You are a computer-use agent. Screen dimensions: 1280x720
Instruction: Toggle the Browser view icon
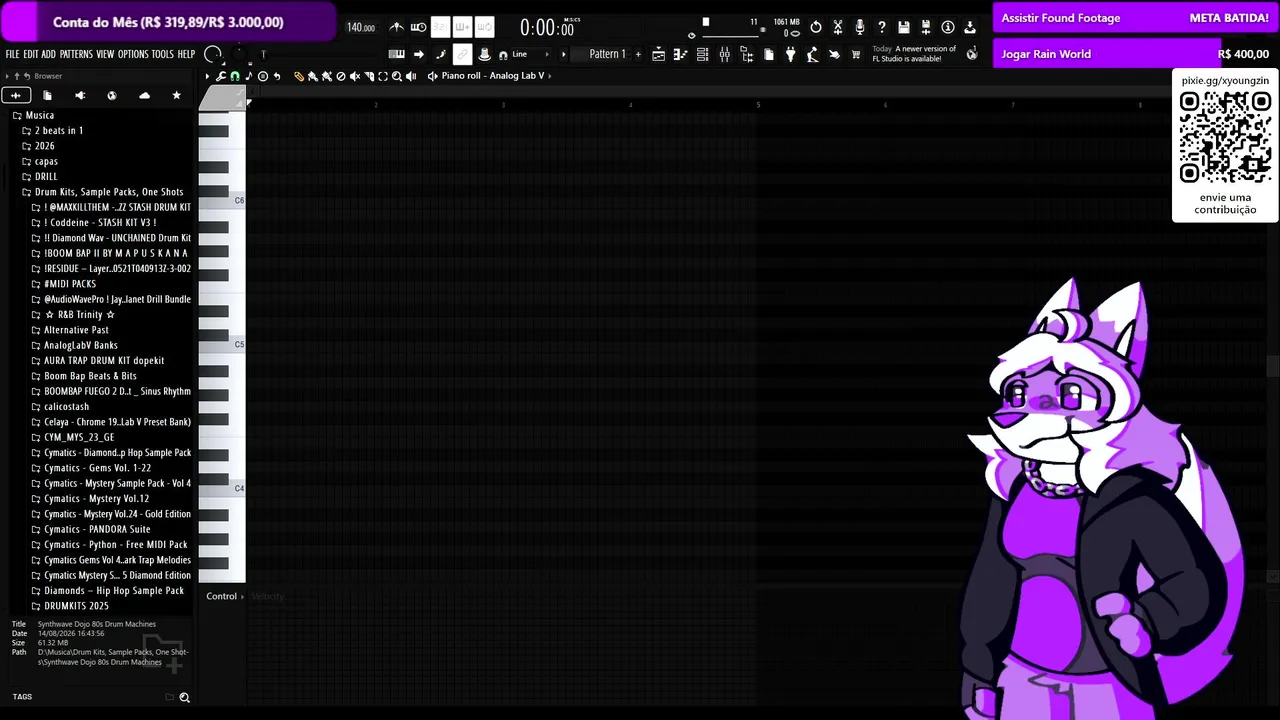tap(747, 54)
